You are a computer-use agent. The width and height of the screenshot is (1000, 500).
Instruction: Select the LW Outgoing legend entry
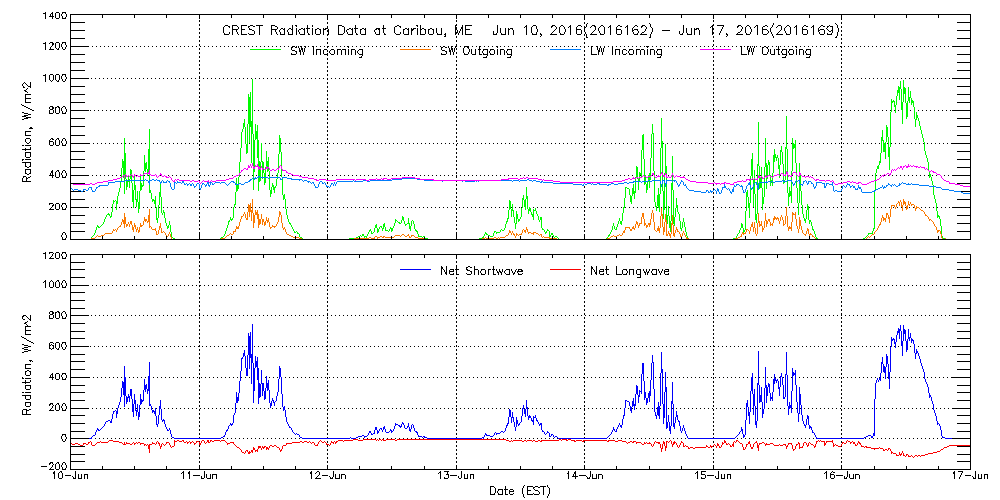click(x=775, y=51)
